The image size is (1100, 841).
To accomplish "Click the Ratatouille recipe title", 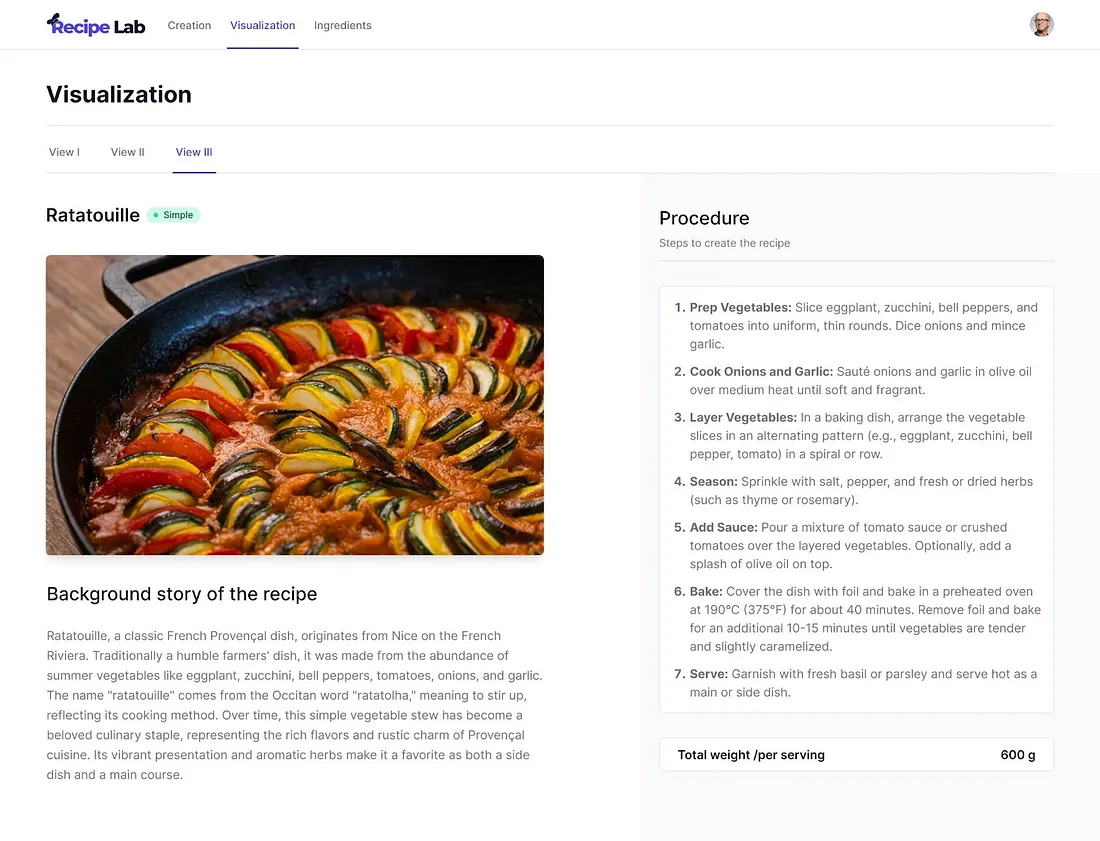I will [93, 215].
